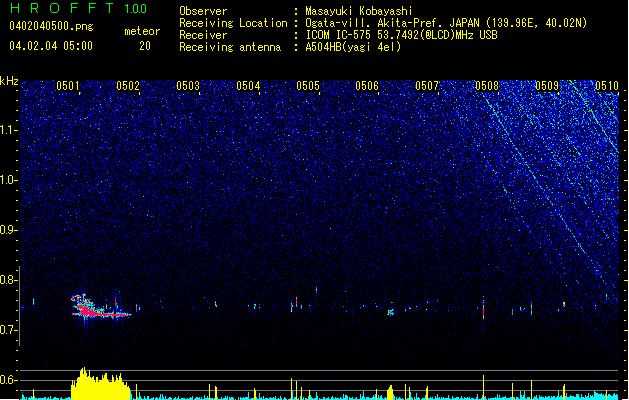Image resolution: width=629 pixels, height=400 pixels.
Task: Click the 0507 time marker
Action: (427, 86)
